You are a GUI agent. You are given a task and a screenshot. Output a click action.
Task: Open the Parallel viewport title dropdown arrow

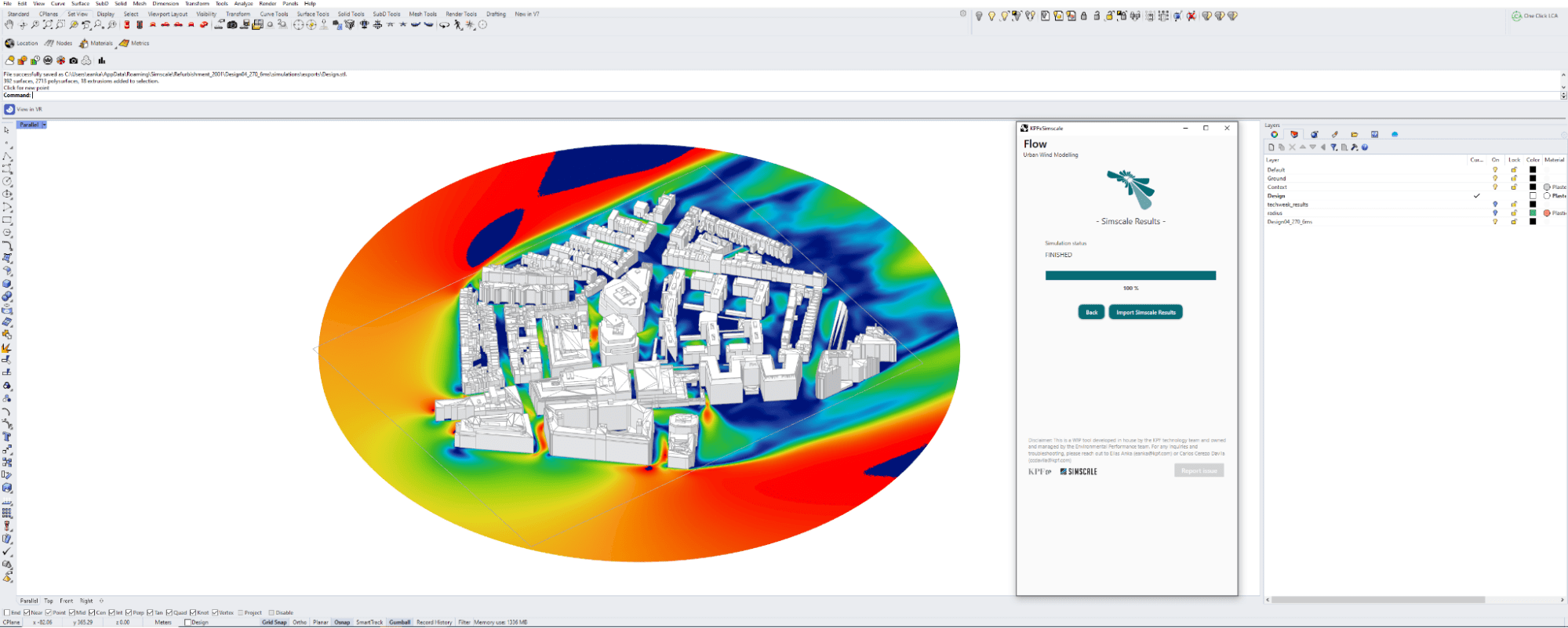pos(44,125)
